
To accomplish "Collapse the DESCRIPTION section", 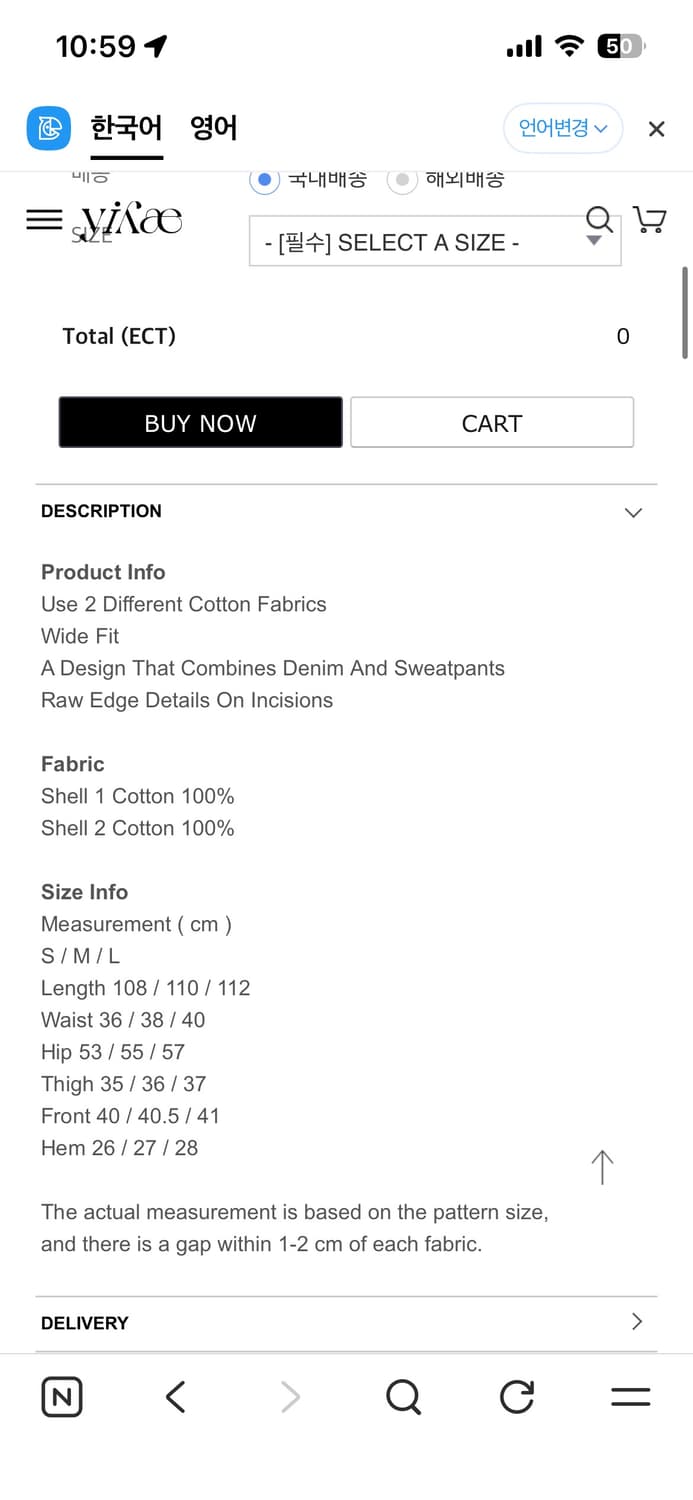I will point(632,512).
